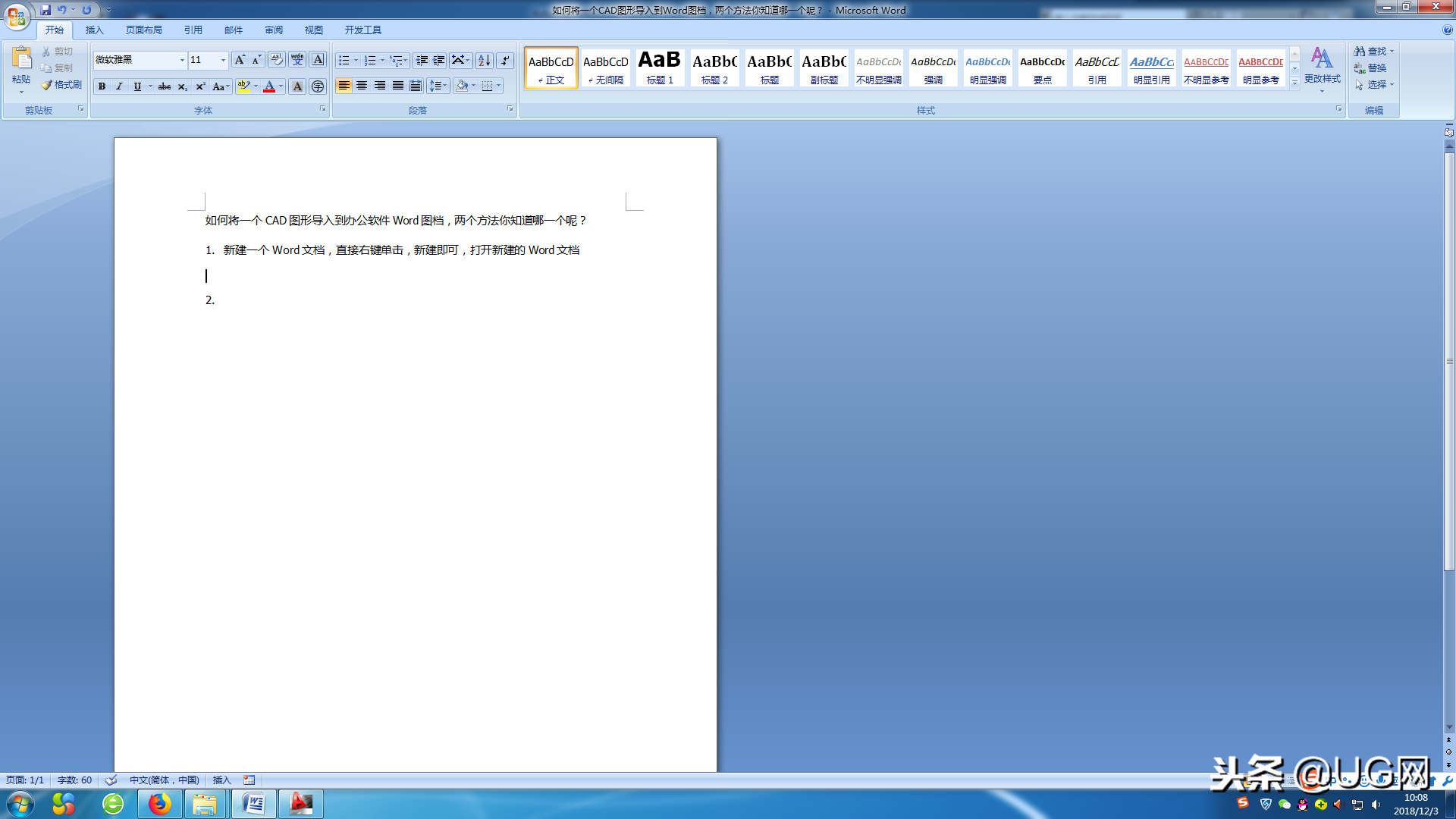Clear formatting with the eraser icon
The image size is (1456, 819).
coord(277,60)
